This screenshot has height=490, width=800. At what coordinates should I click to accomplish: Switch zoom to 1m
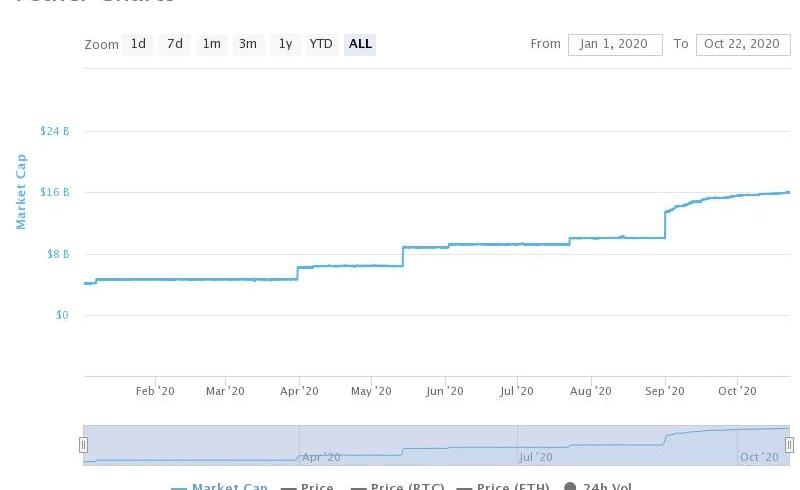pos(211,44)
